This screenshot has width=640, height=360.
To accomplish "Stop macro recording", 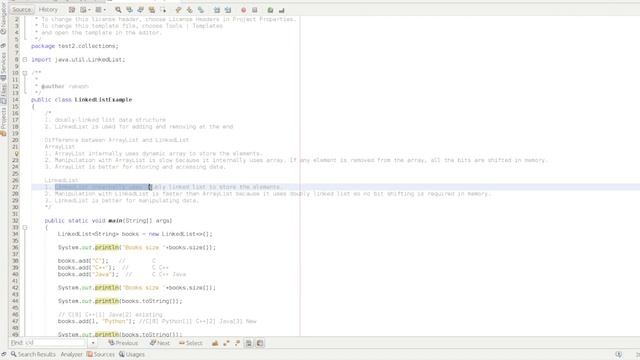I will [254, 10].
